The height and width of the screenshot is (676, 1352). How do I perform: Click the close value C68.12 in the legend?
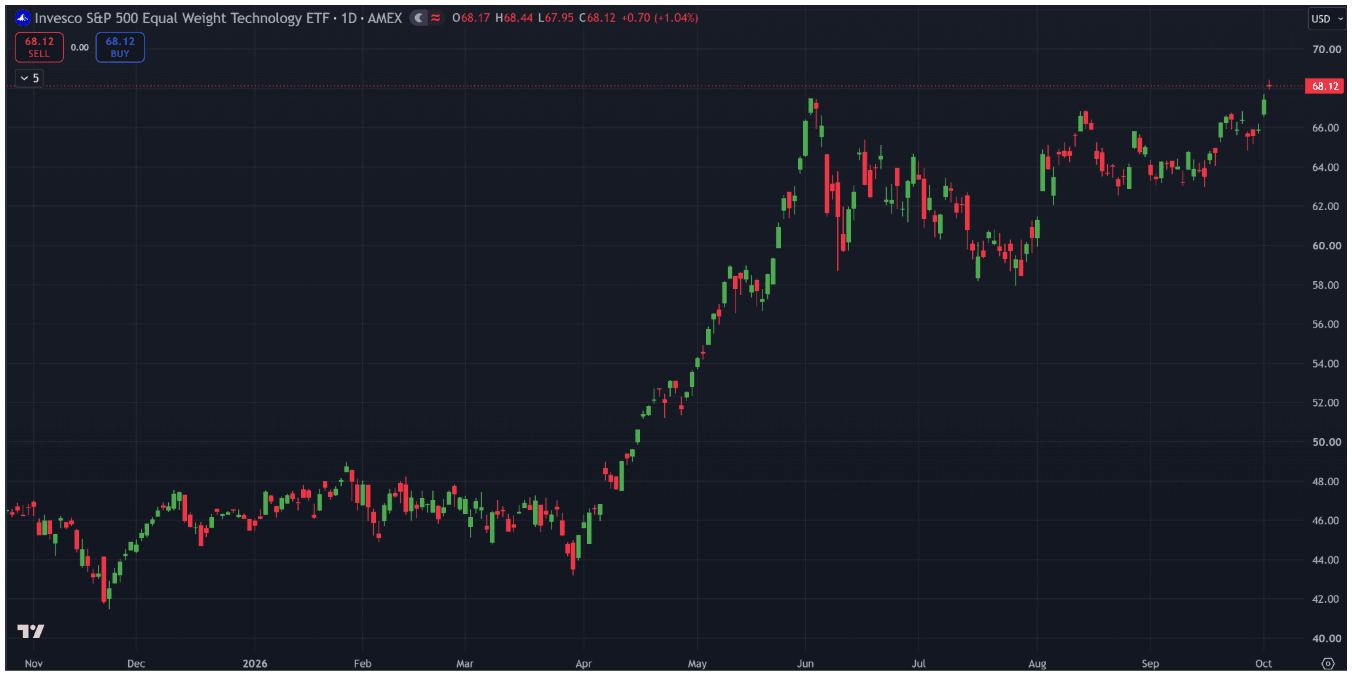pos(595,18)
